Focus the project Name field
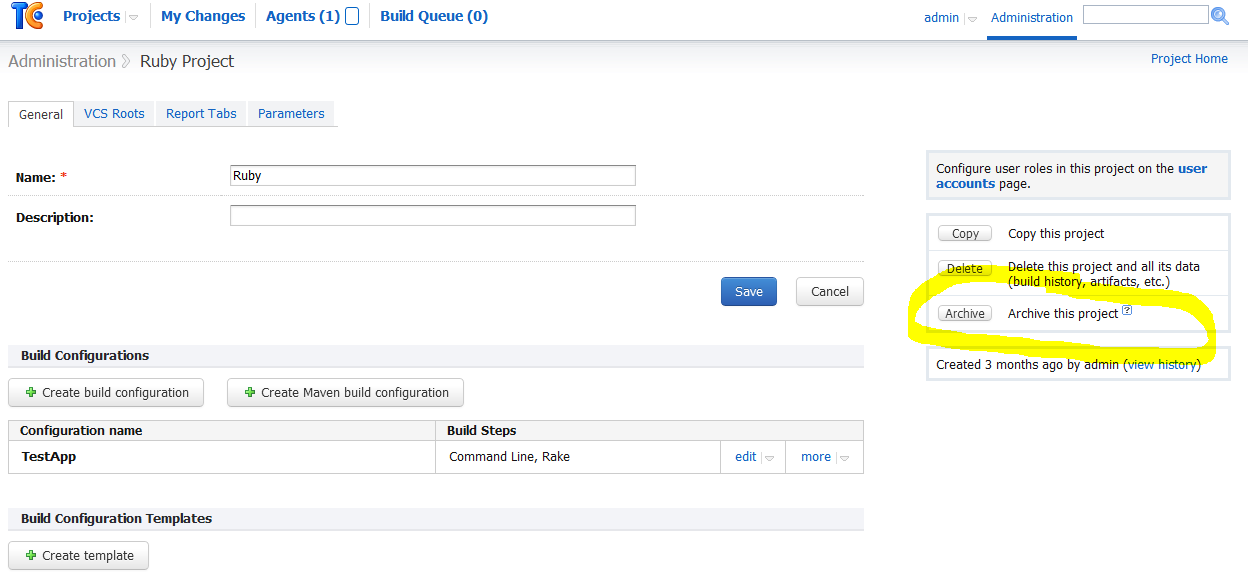This screenshot has width=1248, height=579. click(x=433, y=176)
